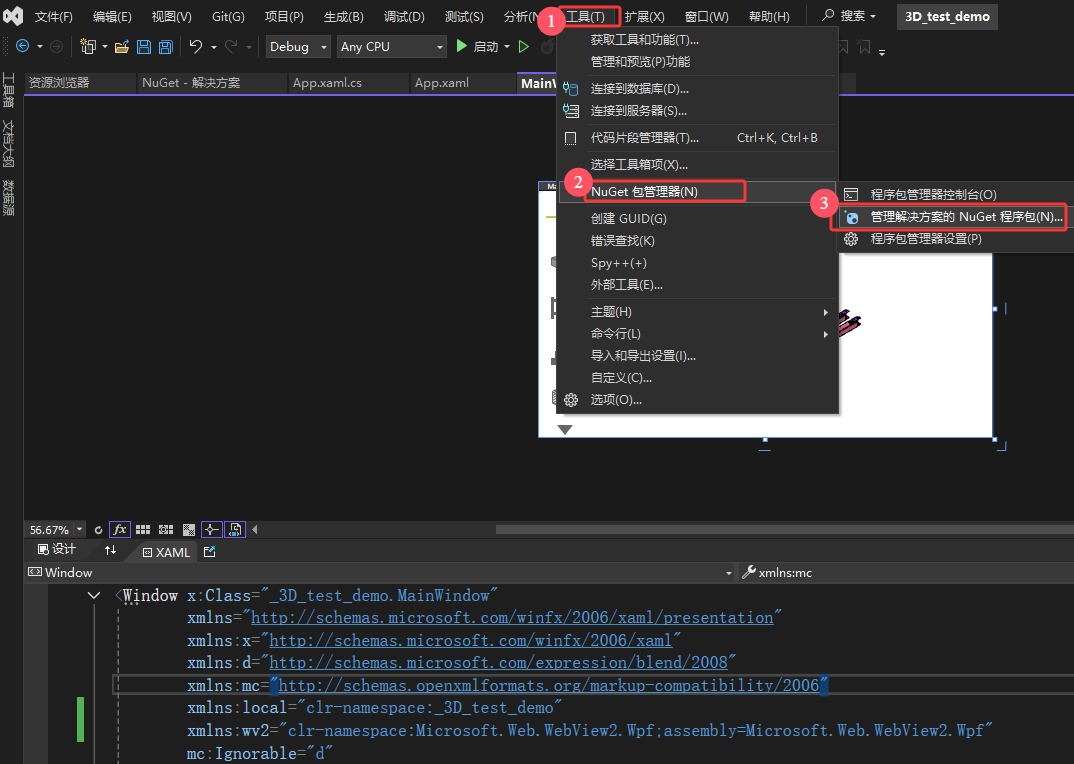Toggle the show snap grid icon
Image resolution: width=1074 pixels, height=764 pixels.
click(x=142, y=529)
